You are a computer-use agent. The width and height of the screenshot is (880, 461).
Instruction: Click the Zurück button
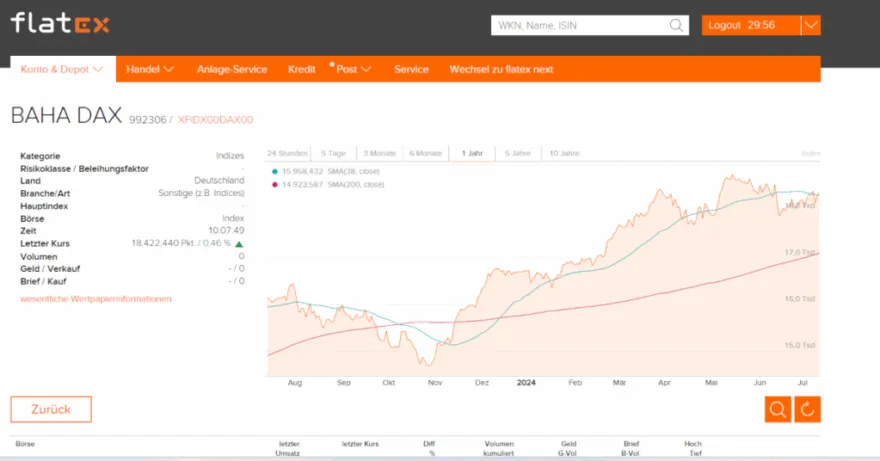click(51, 409)
